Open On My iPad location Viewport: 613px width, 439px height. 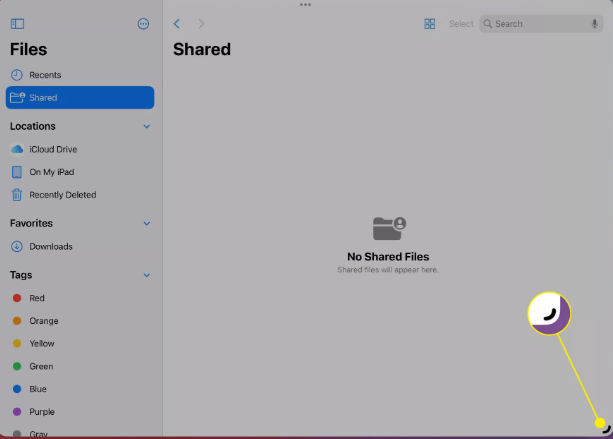[80, 172]
